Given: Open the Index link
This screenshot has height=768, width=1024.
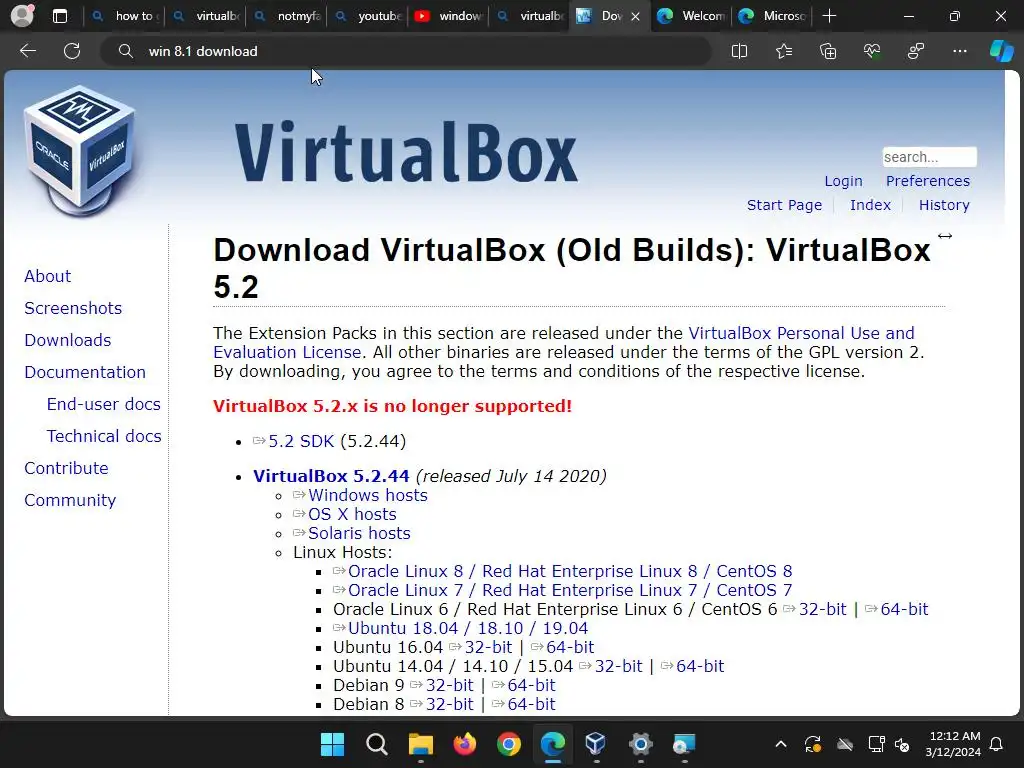Looking at the screenshot, I should tap(870, 205).
